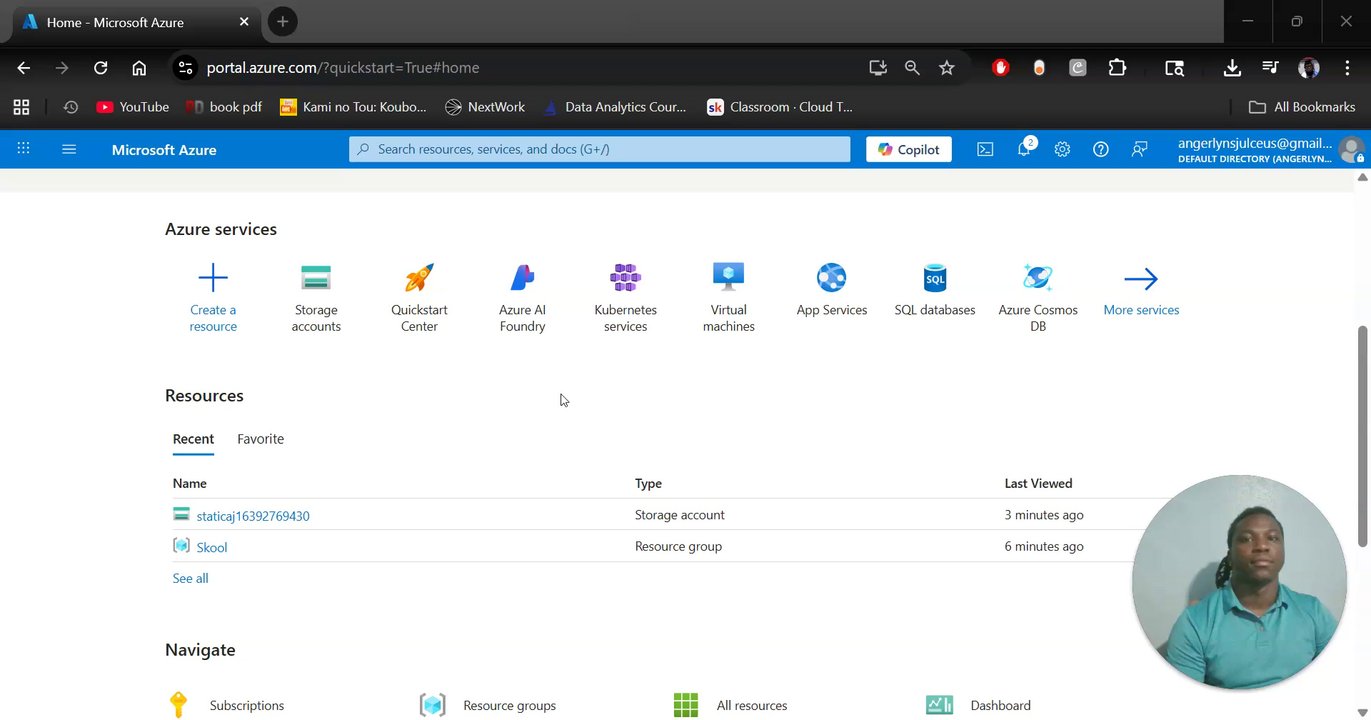This screenshot has height=720, width=1371.
Task: Open the Skool resource group
Action: pos(212,547)
